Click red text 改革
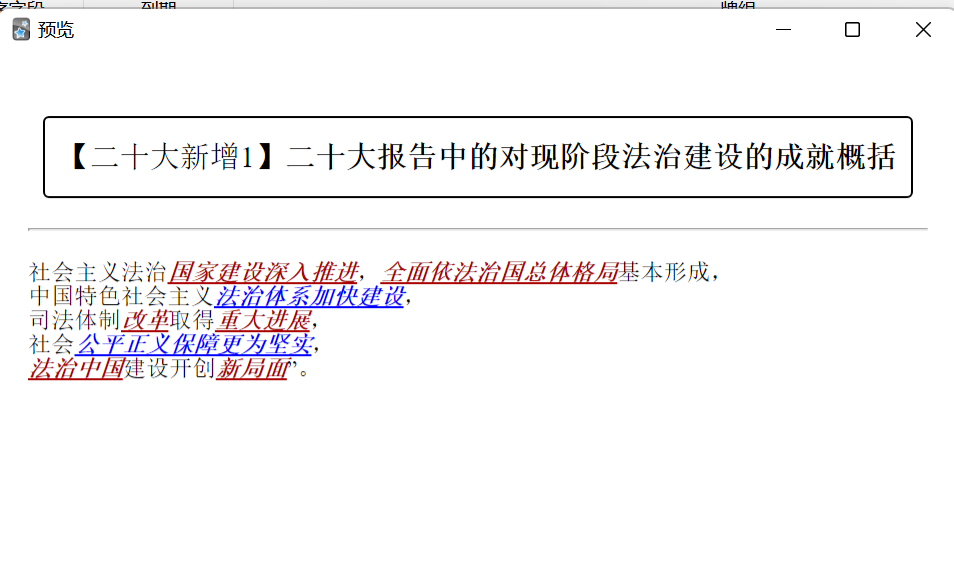This screenshot has height=564, width=954. 145,320
